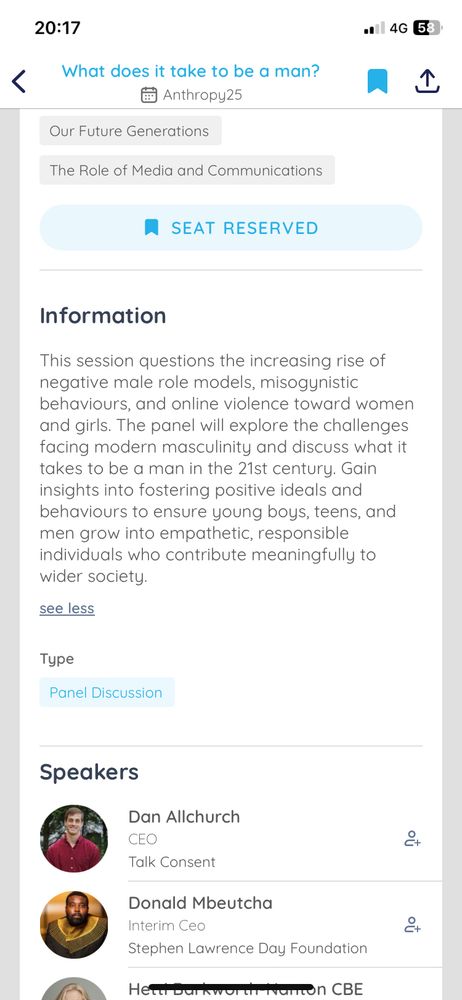Tap bookmark icon inside Seat Reserved button

151,228
